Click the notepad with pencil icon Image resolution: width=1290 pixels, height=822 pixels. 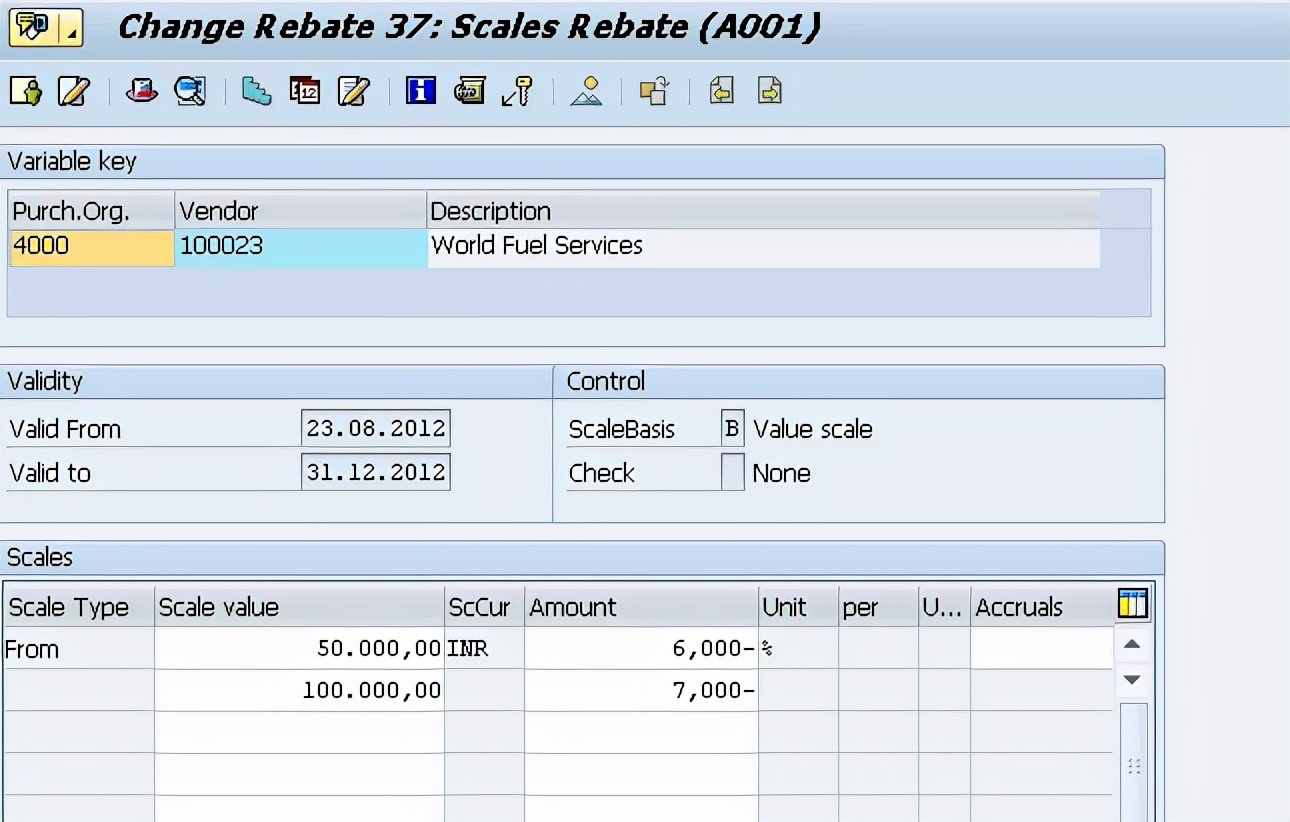pos(353,92)
